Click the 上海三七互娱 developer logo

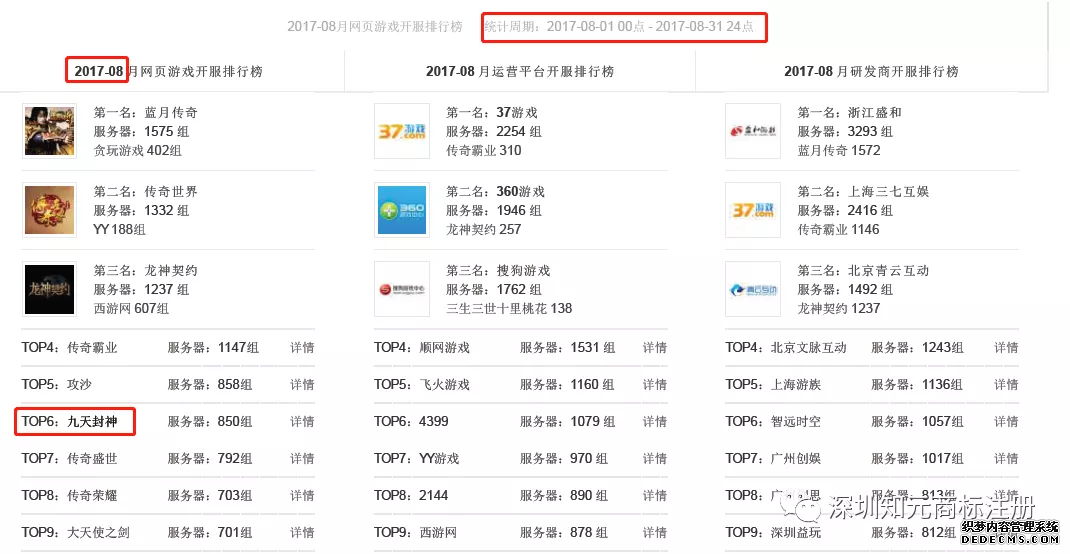[753, 210]
